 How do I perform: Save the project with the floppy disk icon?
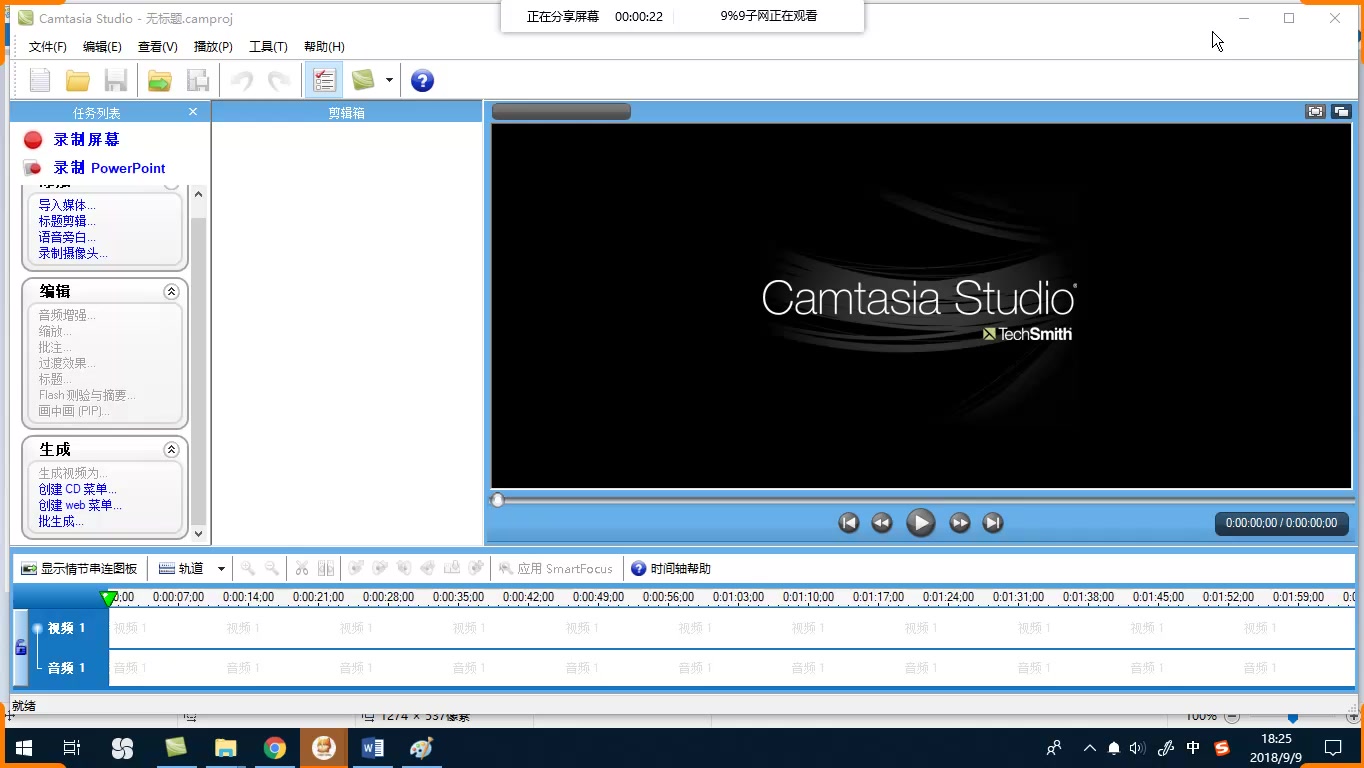116,81
